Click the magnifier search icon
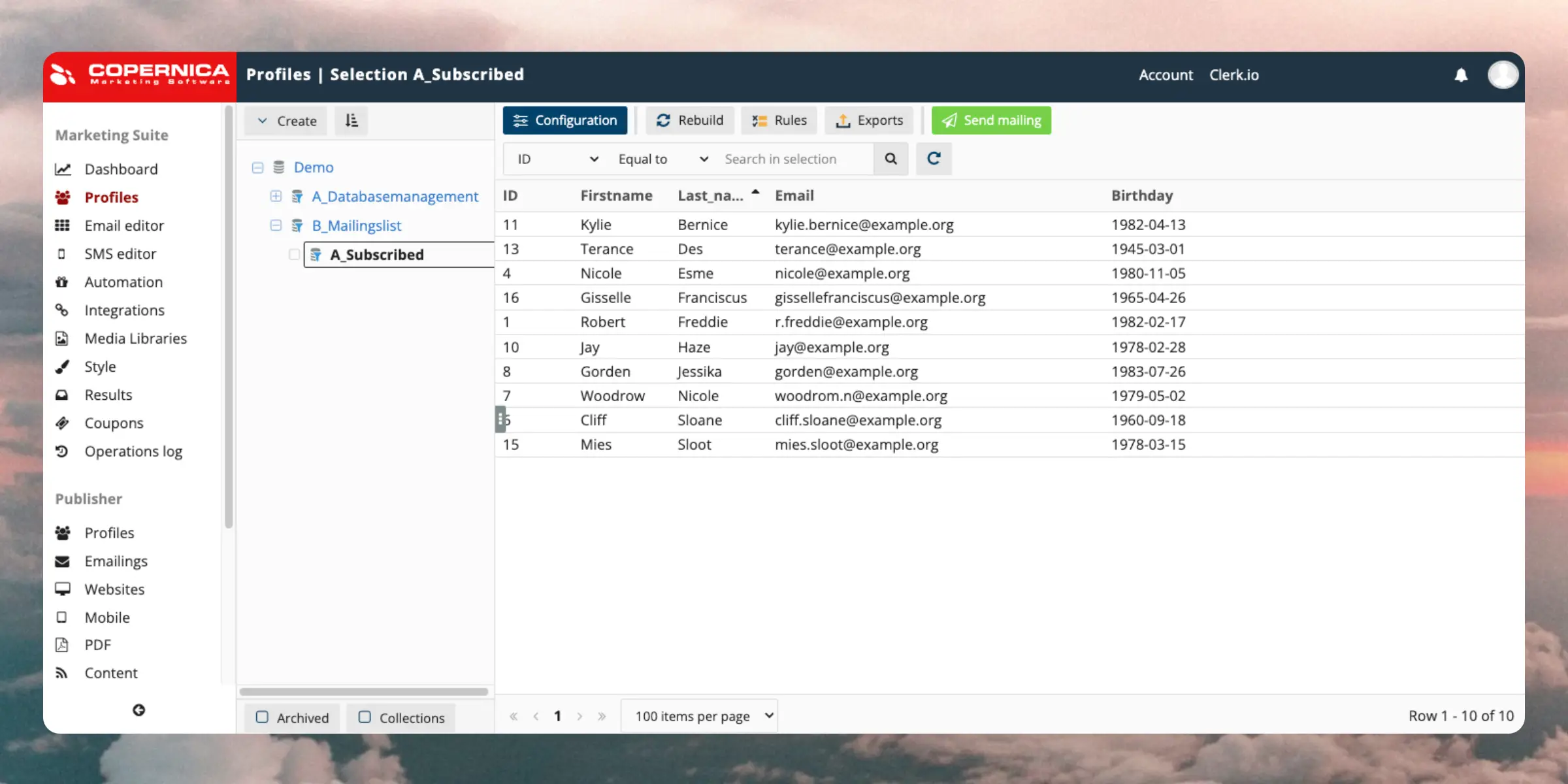1568x784 pixels. (890, 159)
